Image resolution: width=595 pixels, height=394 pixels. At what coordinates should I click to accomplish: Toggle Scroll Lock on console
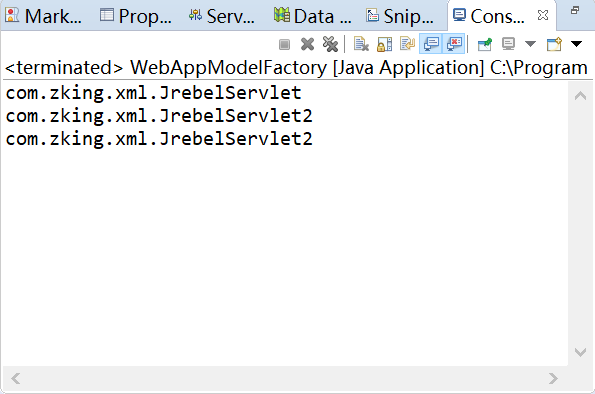(x=384, y=44)
